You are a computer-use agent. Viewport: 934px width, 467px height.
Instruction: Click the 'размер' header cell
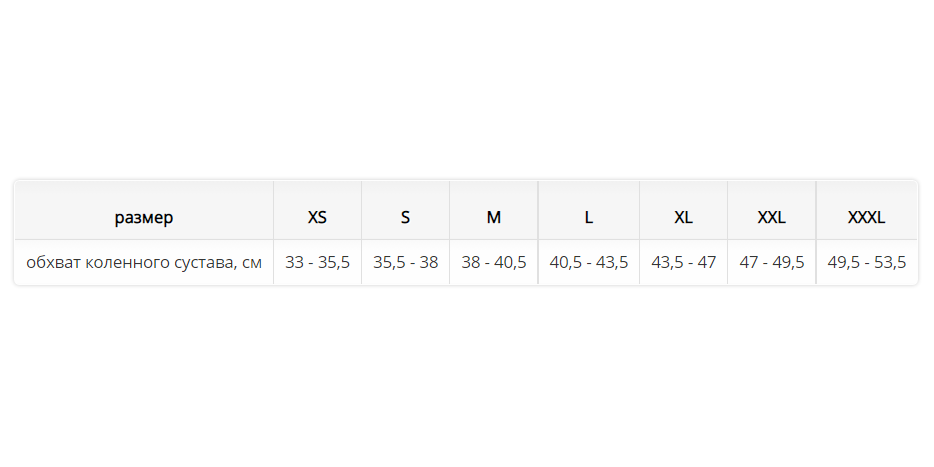[x=144, y=217]
